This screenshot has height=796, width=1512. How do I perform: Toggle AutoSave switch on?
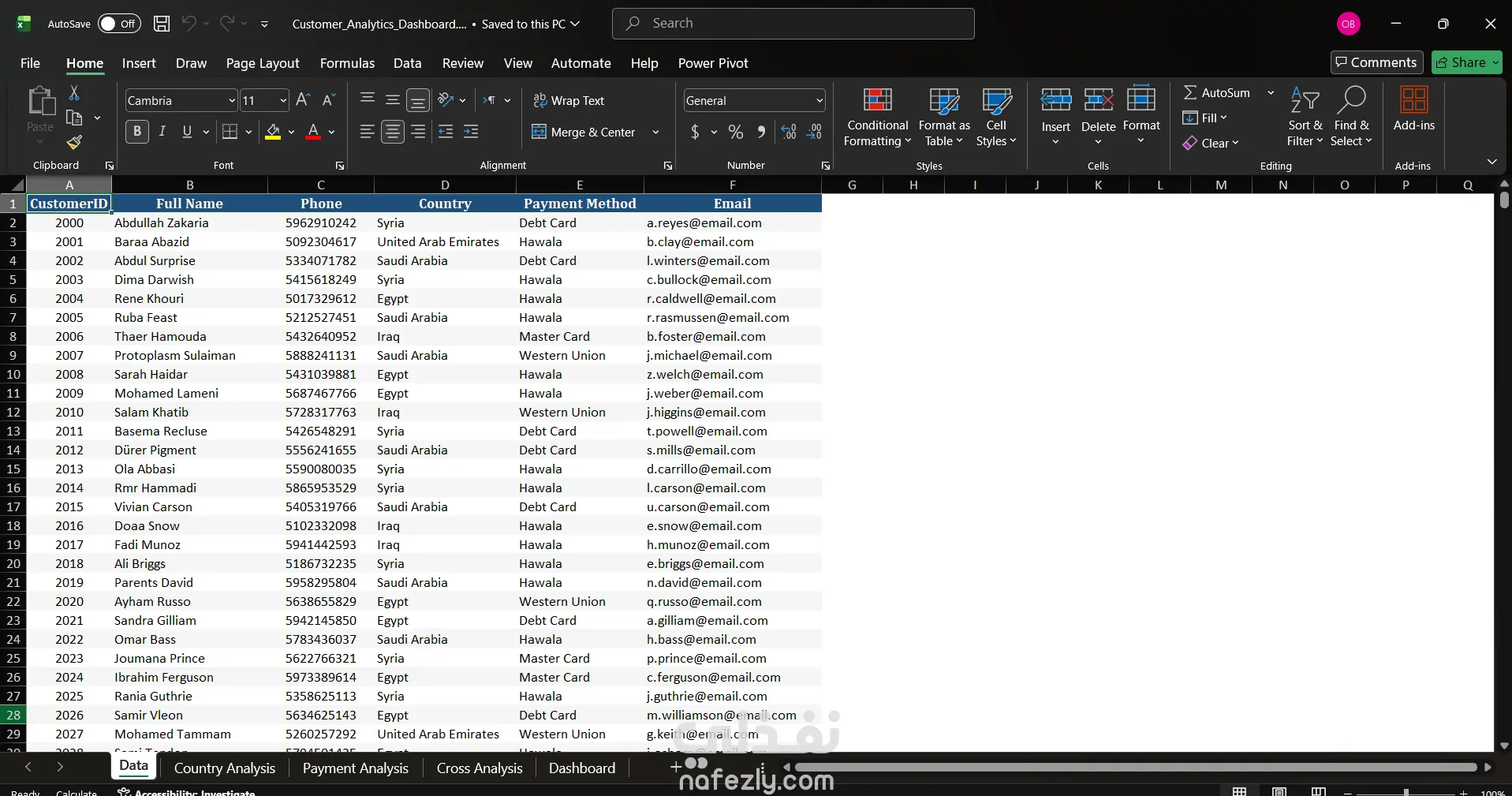pyautogui.click(x=119, y=24)
